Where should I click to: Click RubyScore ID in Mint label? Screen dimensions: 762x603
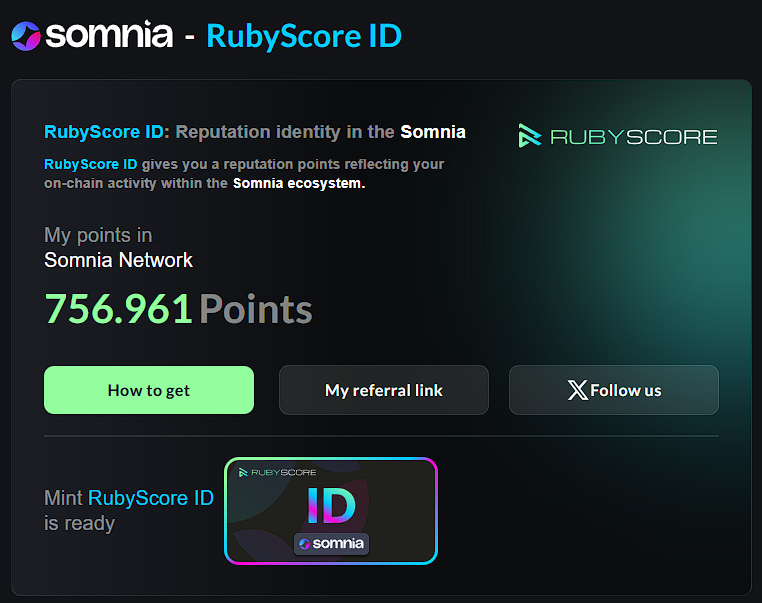point(151,498)
